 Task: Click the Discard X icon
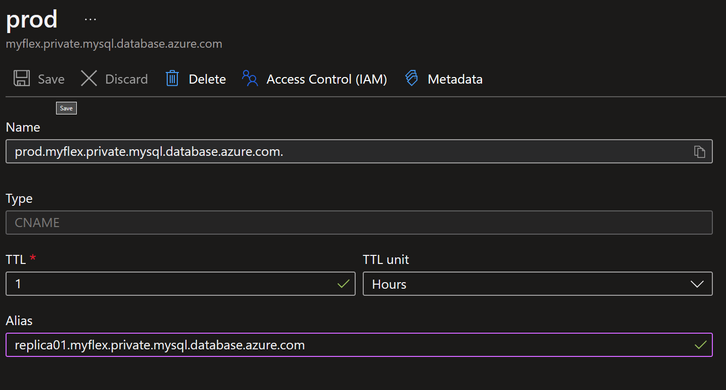89,78
